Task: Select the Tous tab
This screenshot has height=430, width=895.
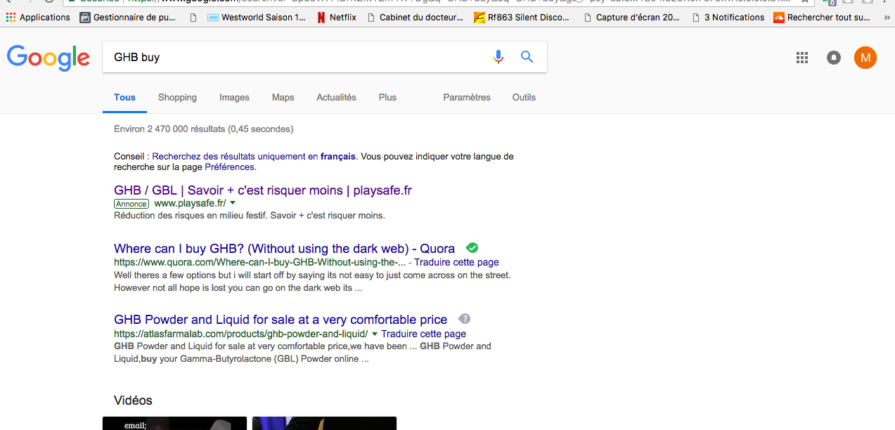Action: [x=124, y=98]
